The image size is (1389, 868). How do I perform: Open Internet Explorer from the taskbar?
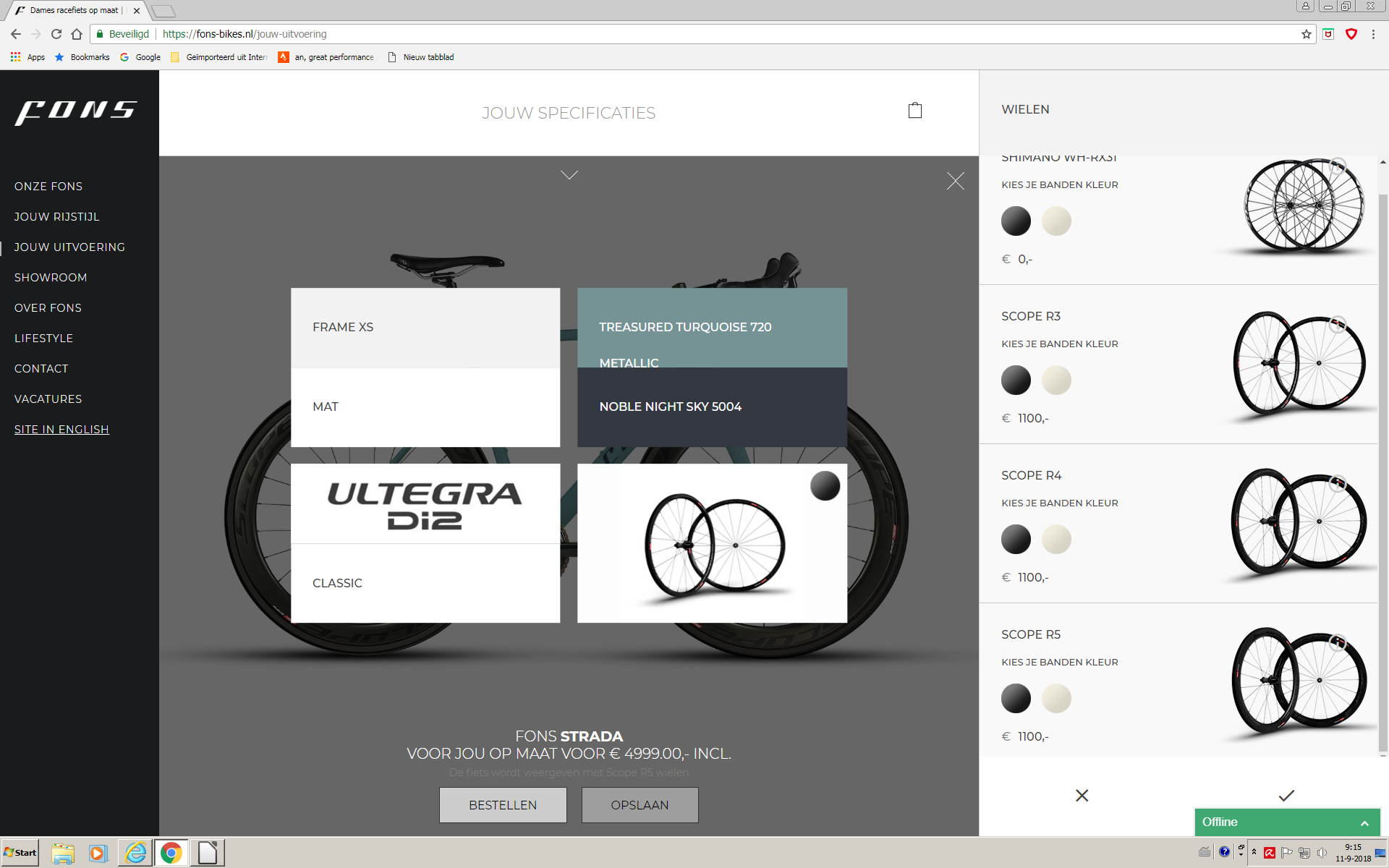point(135,852)
